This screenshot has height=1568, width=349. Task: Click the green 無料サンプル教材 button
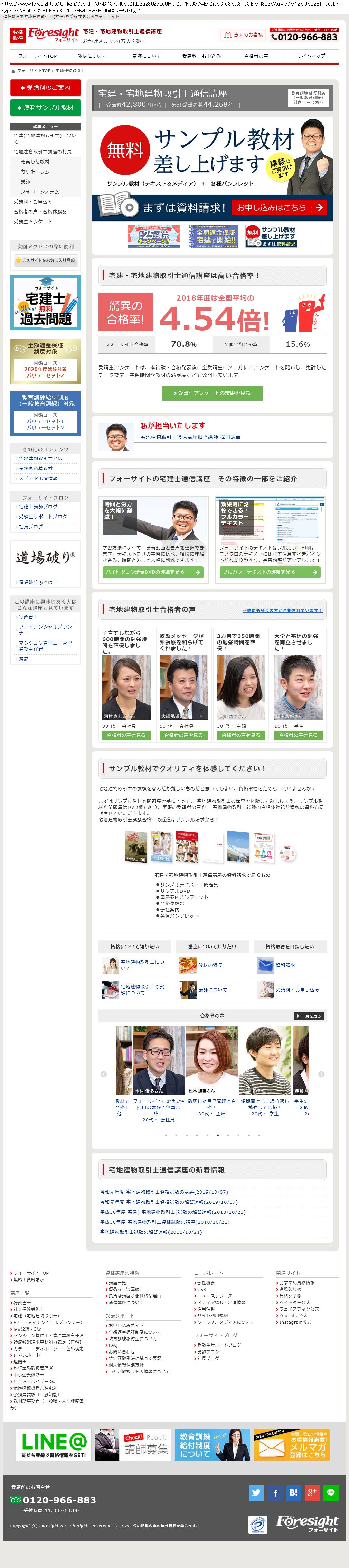[46, 108]
